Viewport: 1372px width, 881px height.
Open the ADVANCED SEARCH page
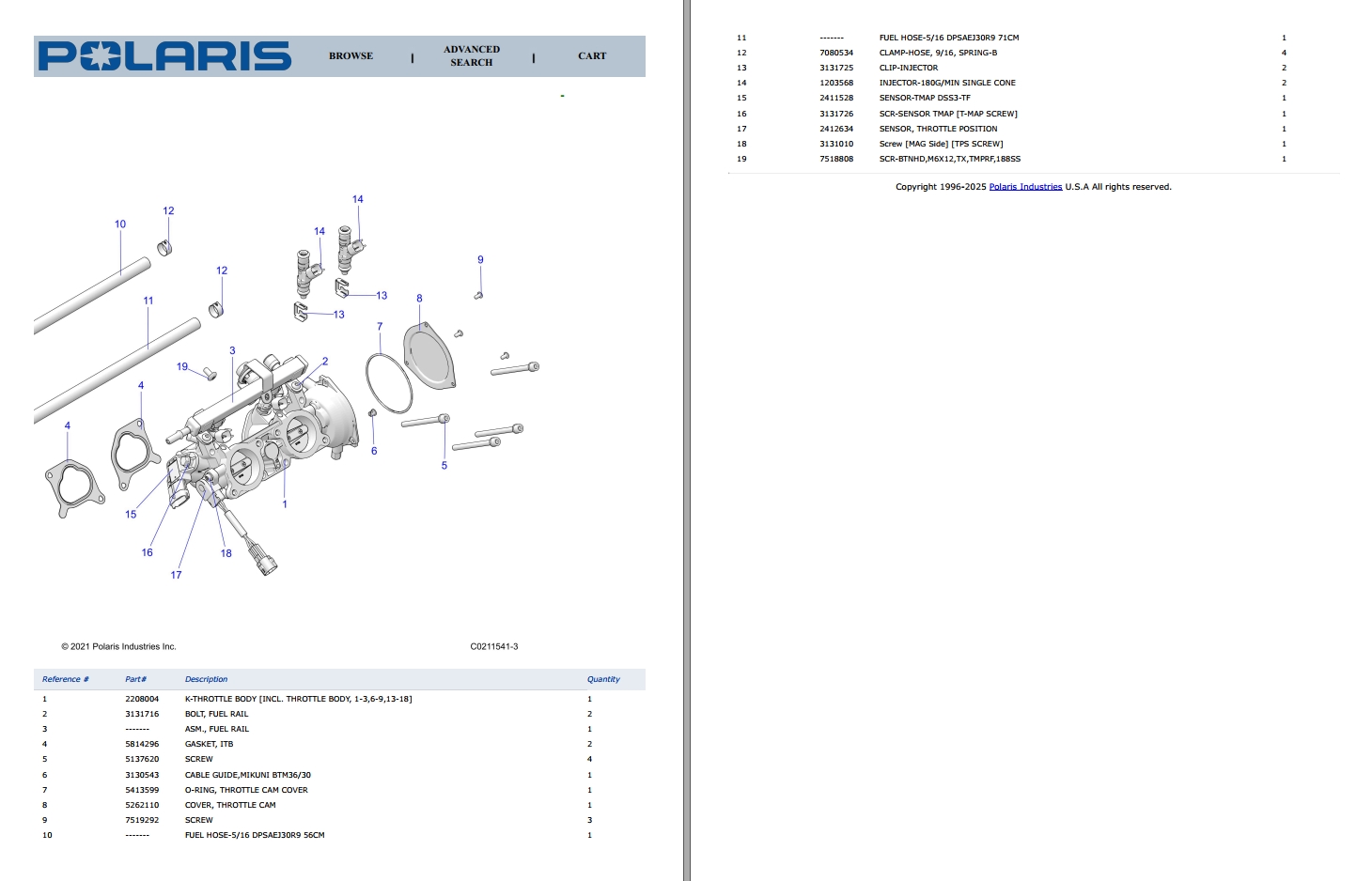click(x=471, y=56)
